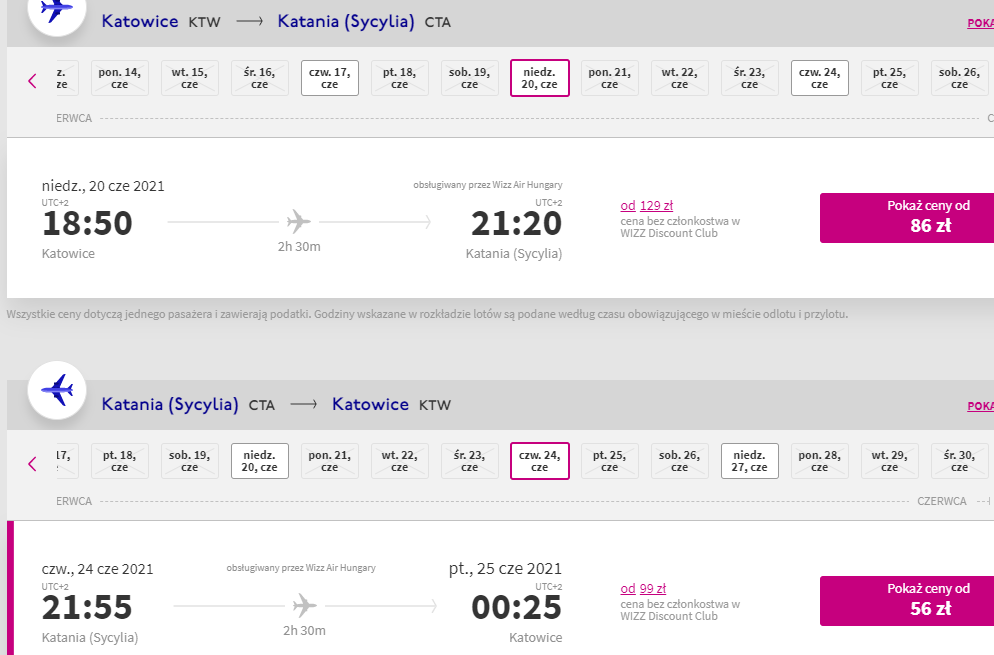Click the return flight airplane logo icon
Viewport: 994px width, 655px height.
point(57,390)
